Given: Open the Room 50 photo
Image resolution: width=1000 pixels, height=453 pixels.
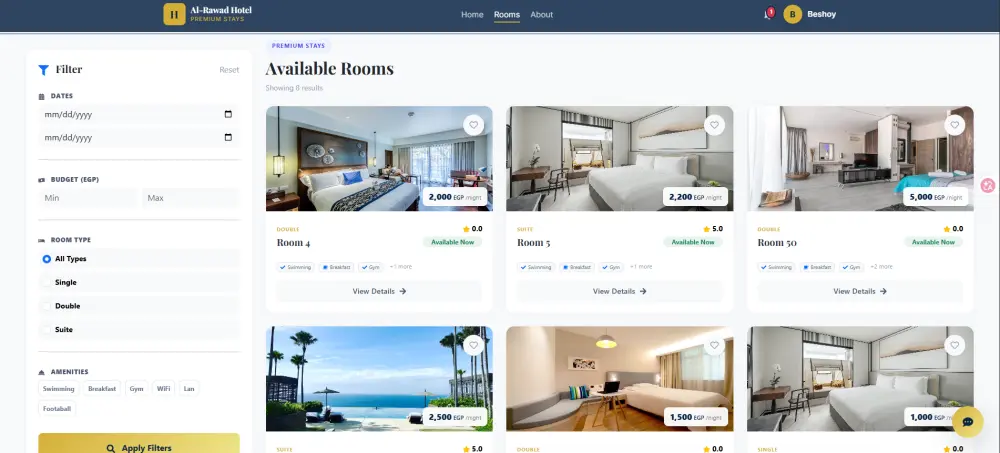Looking at the screenshot, I should 860,158.
